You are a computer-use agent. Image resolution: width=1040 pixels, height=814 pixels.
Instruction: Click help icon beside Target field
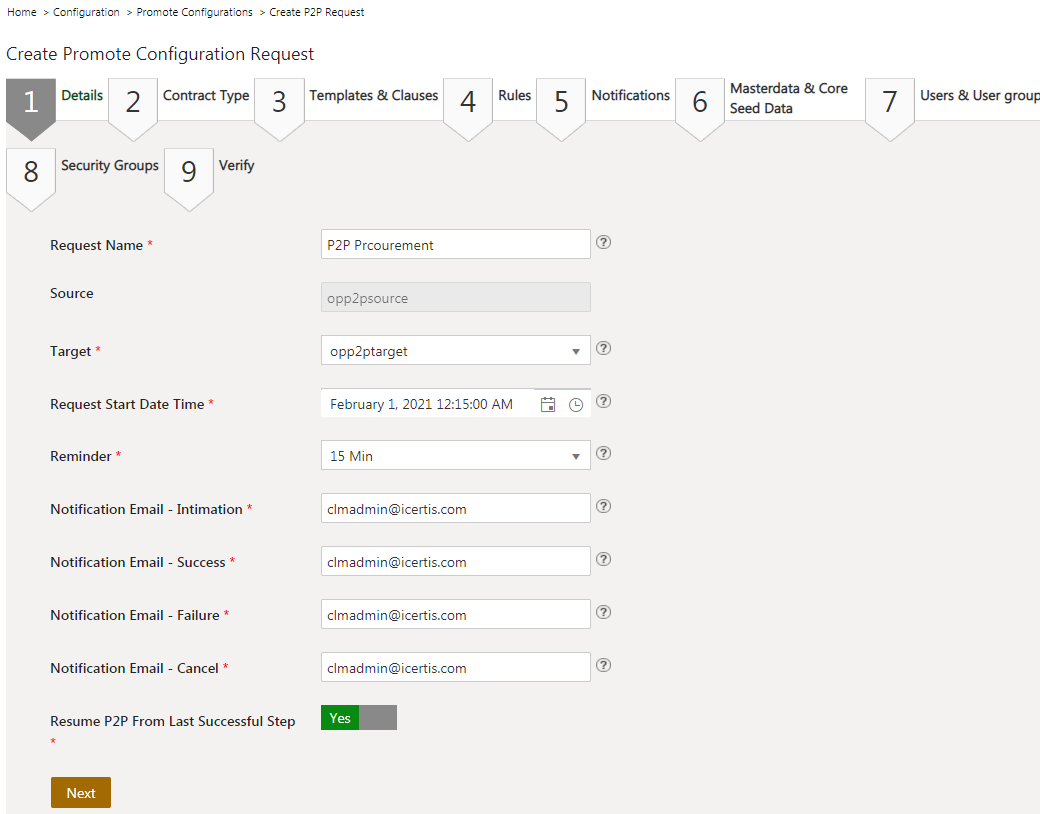(x=603, y=349)
